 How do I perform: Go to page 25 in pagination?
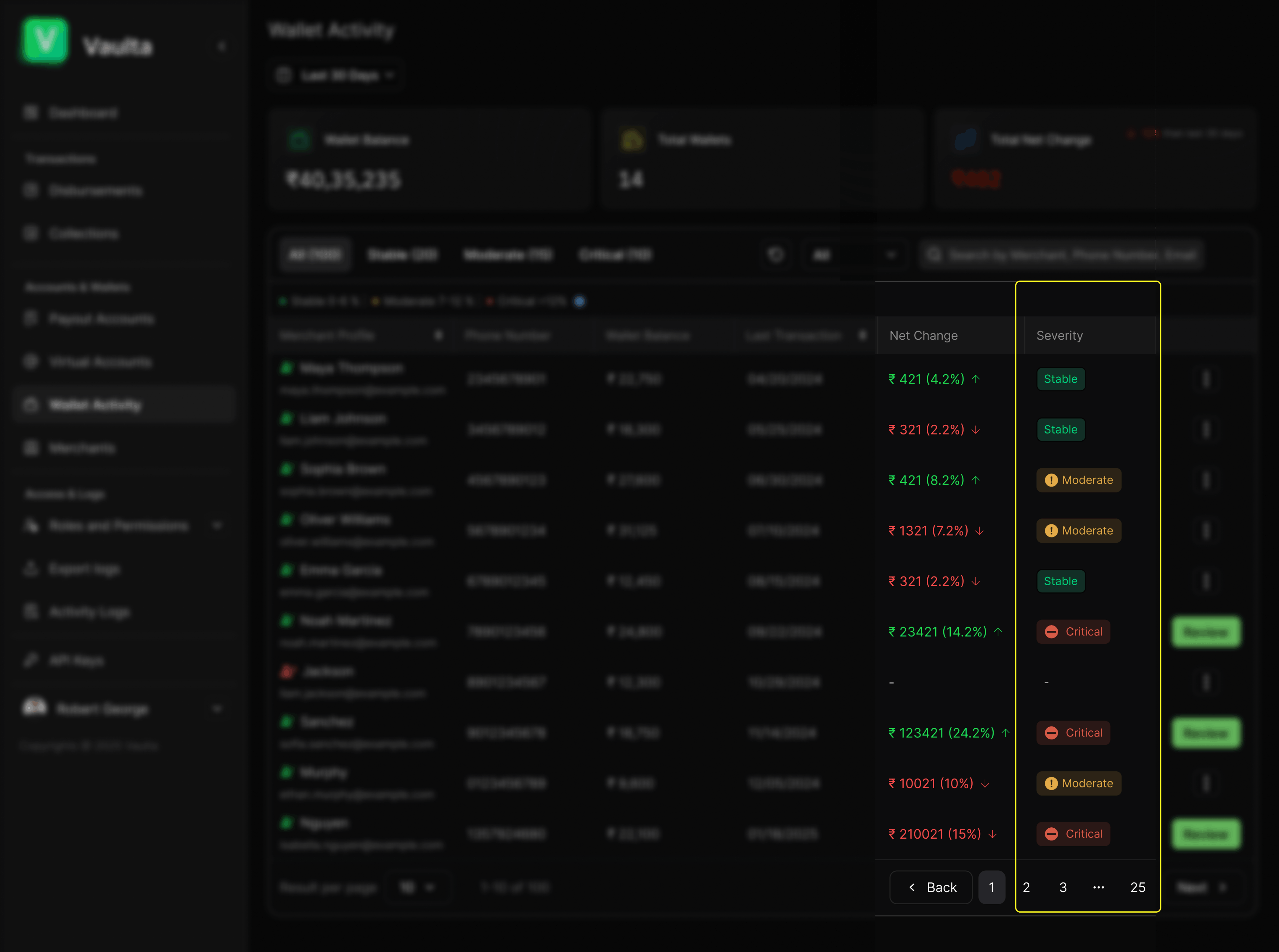click(1137, 887)
